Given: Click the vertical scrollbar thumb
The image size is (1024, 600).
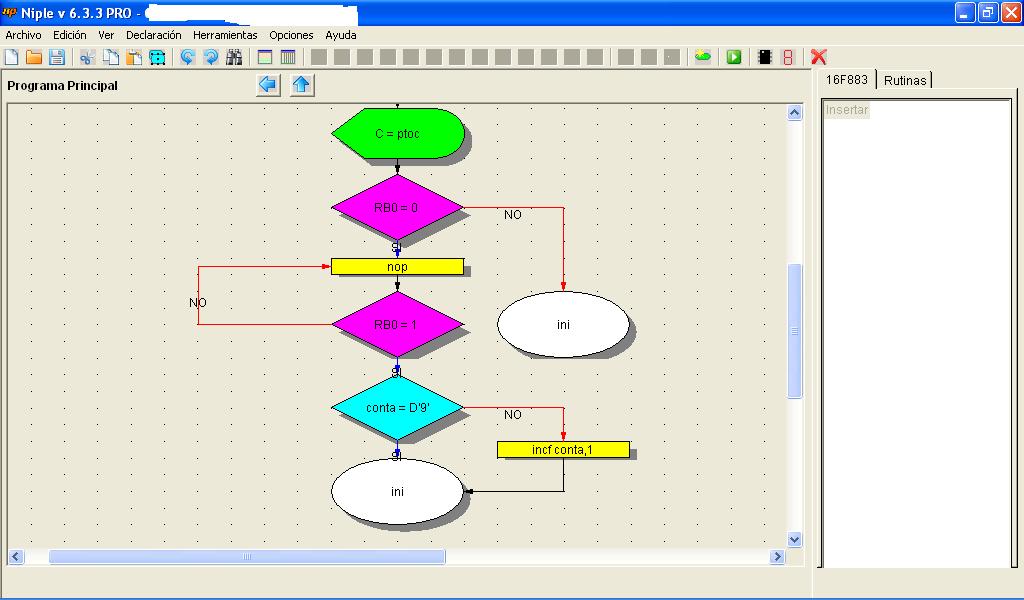Looking at the screenshot, I should click(794, 330).
